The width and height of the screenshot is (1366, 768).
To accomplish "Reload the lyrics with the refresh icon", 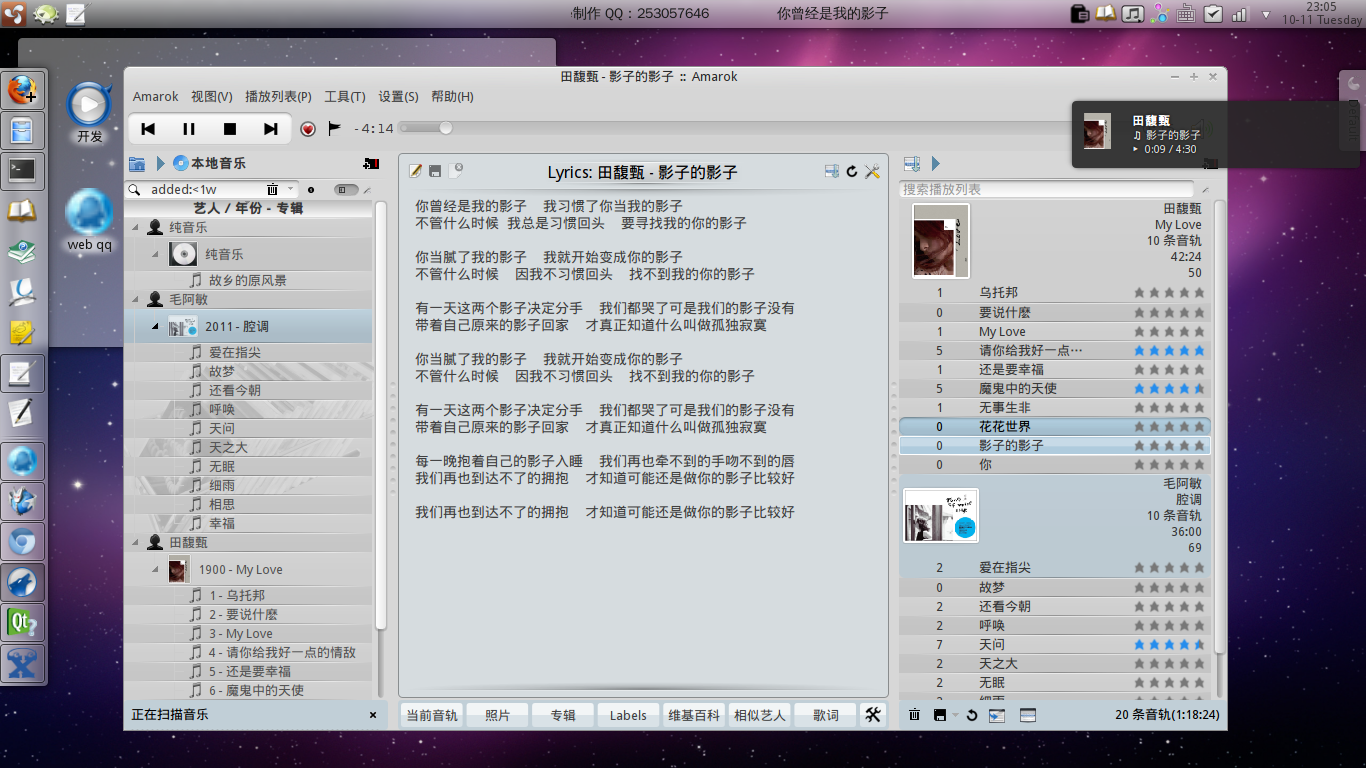I will [852, 171].
